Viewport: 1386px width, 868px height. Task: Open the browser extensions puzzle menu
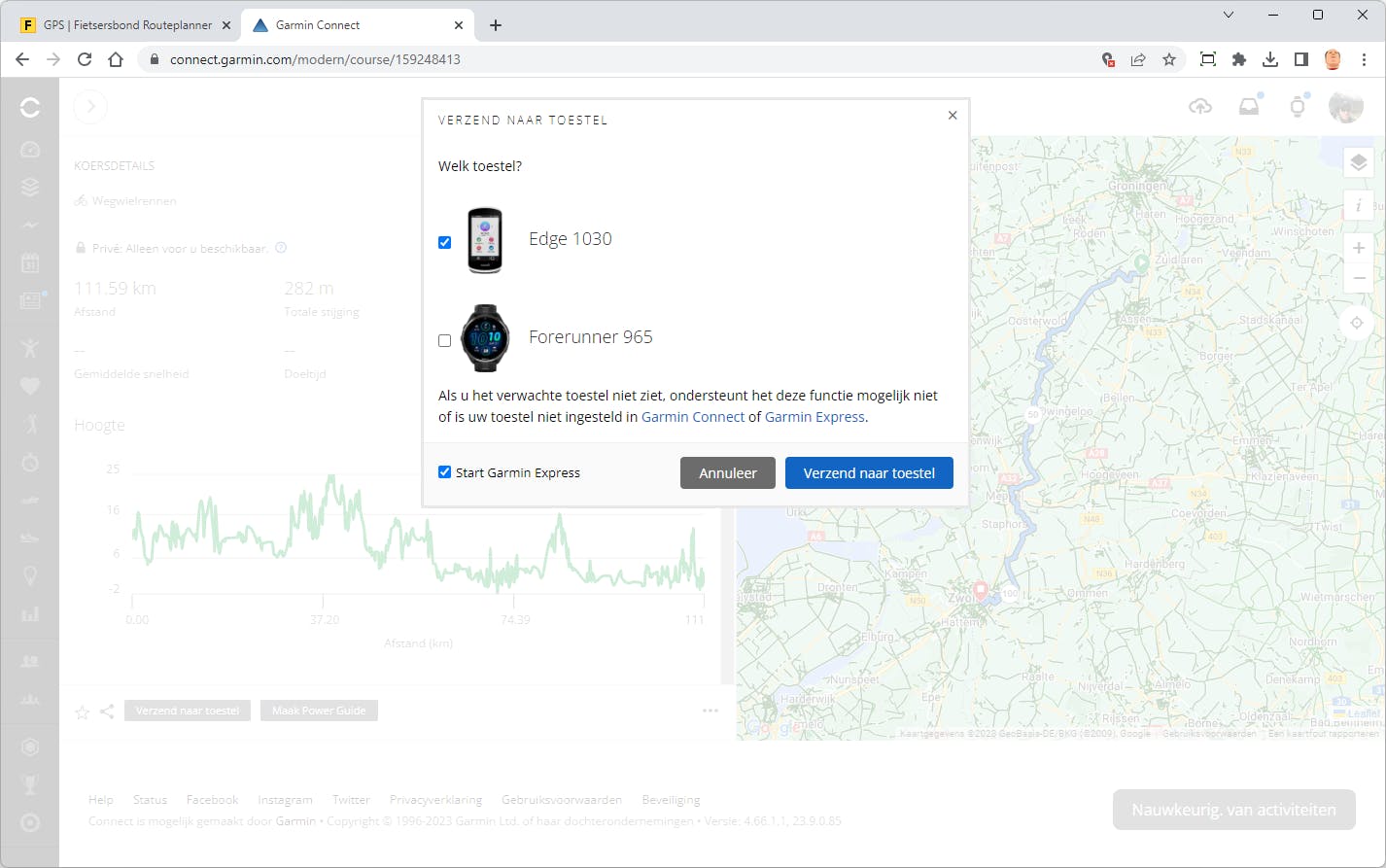click(1239, 59)
